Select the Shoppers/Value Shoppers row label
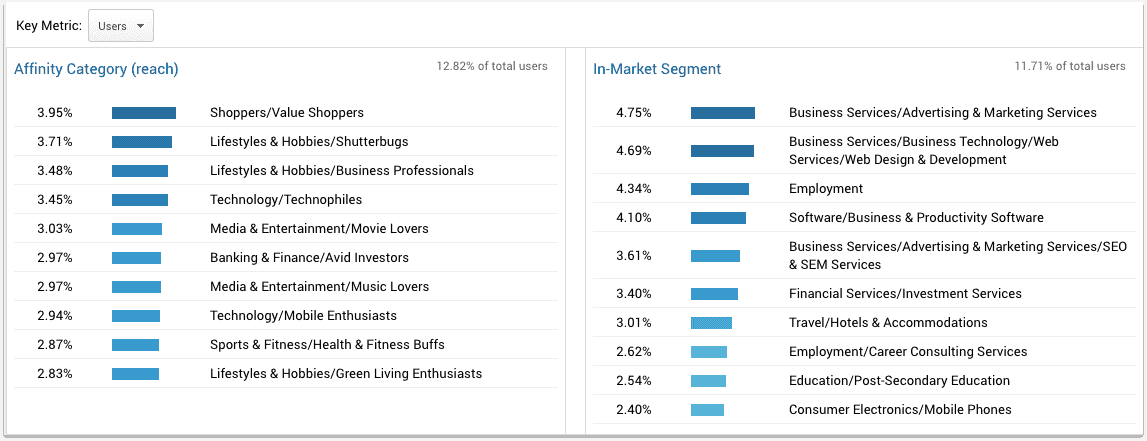This screenshot has width=1147, height=441. [x=287, y=113]
